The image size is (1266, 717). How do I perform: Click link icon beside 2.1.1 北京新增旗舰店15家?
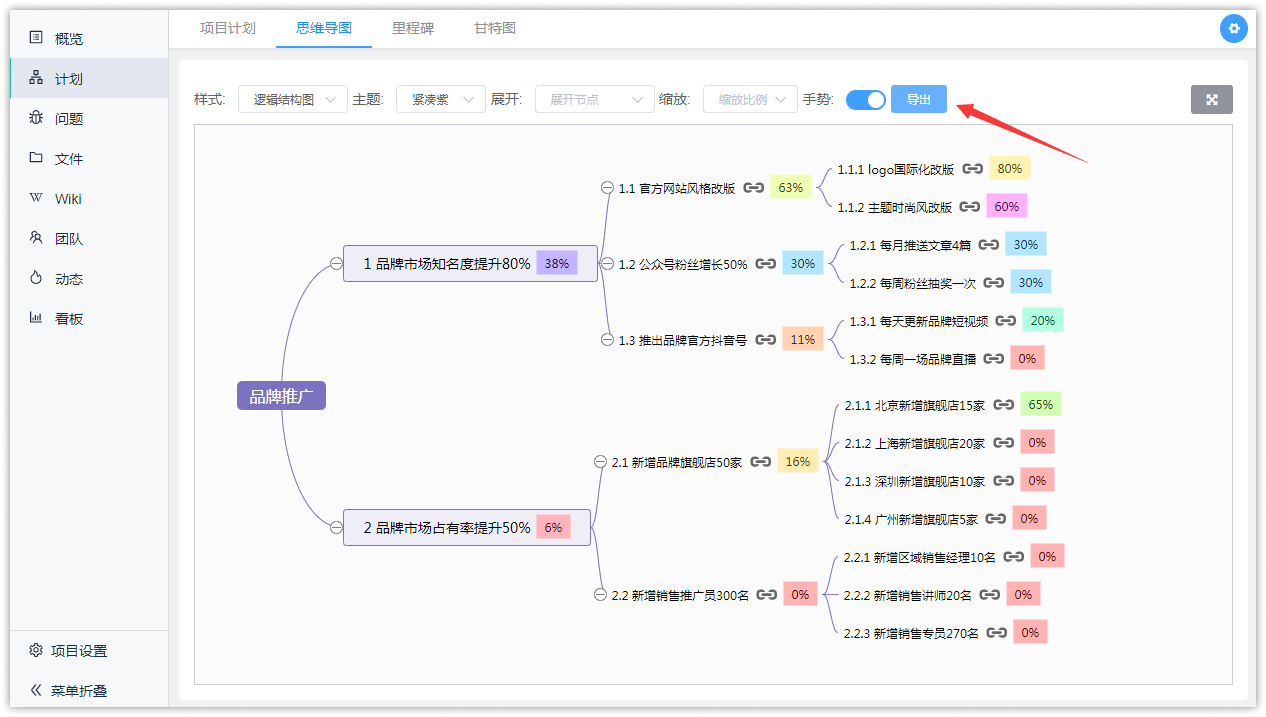1004,405
